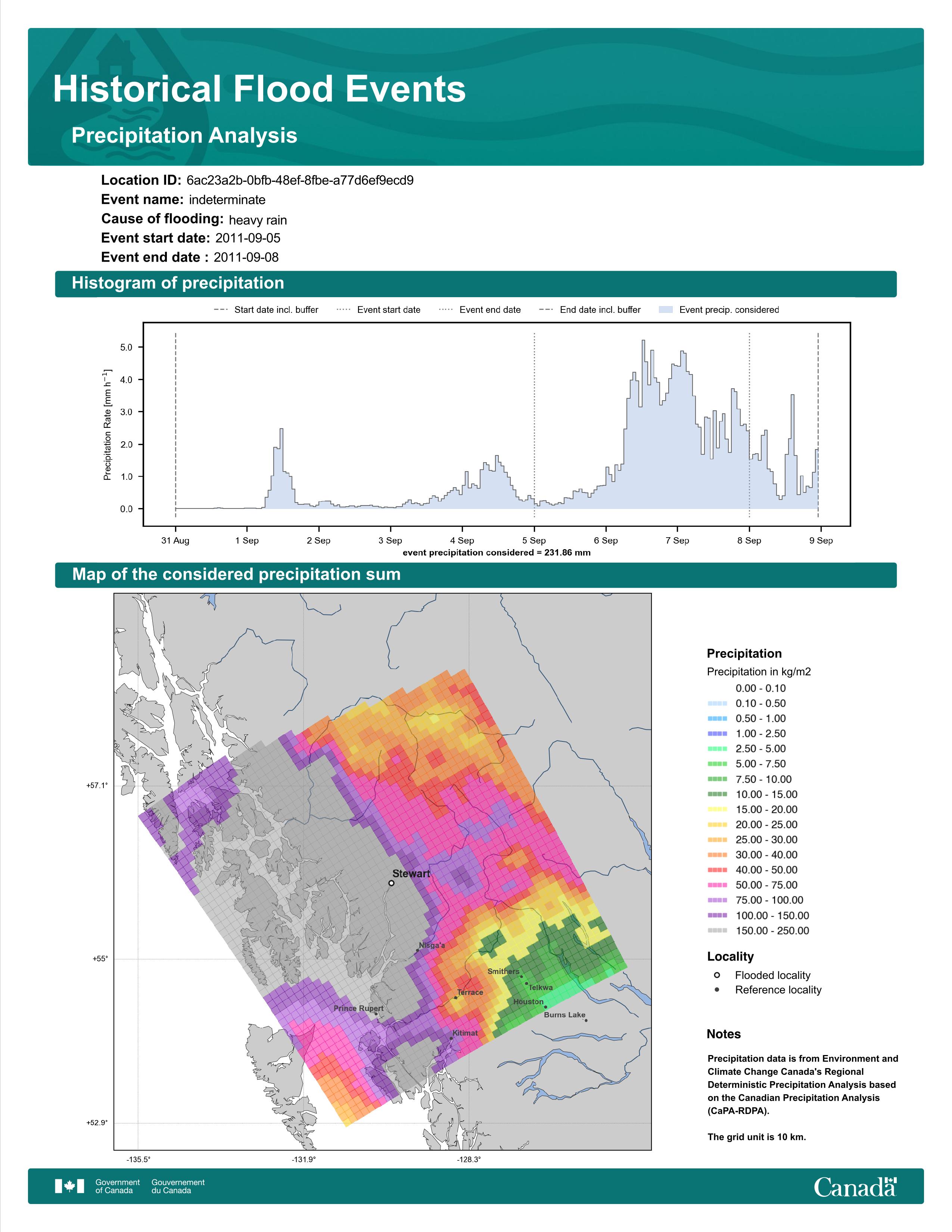The width and height of the screenshot is (952, 1232).
Task: Click the Location ID value text
Action: coord(300,181)
